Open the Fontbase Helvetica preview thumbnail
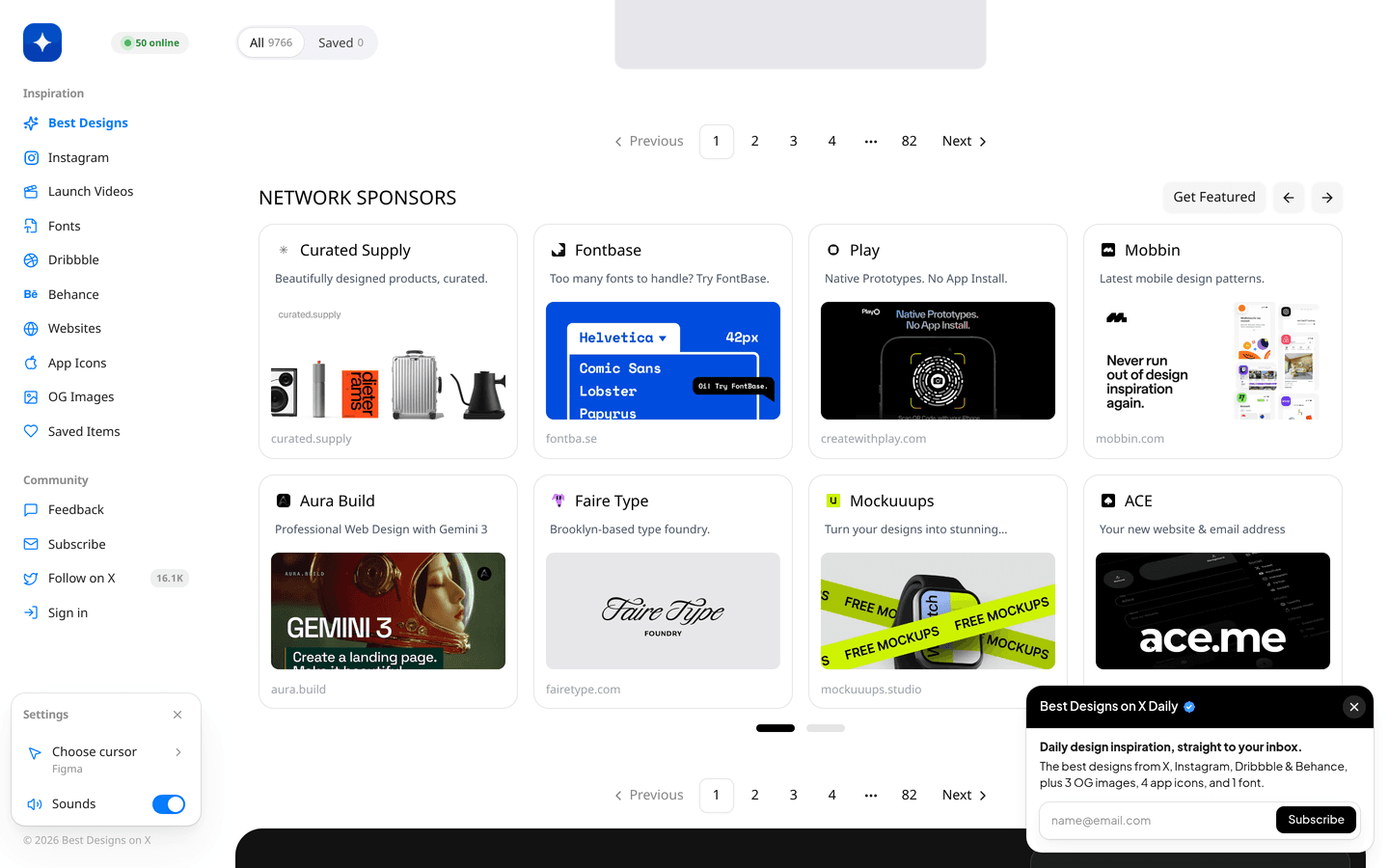The image size is (1389, 868). coord(663,361)
